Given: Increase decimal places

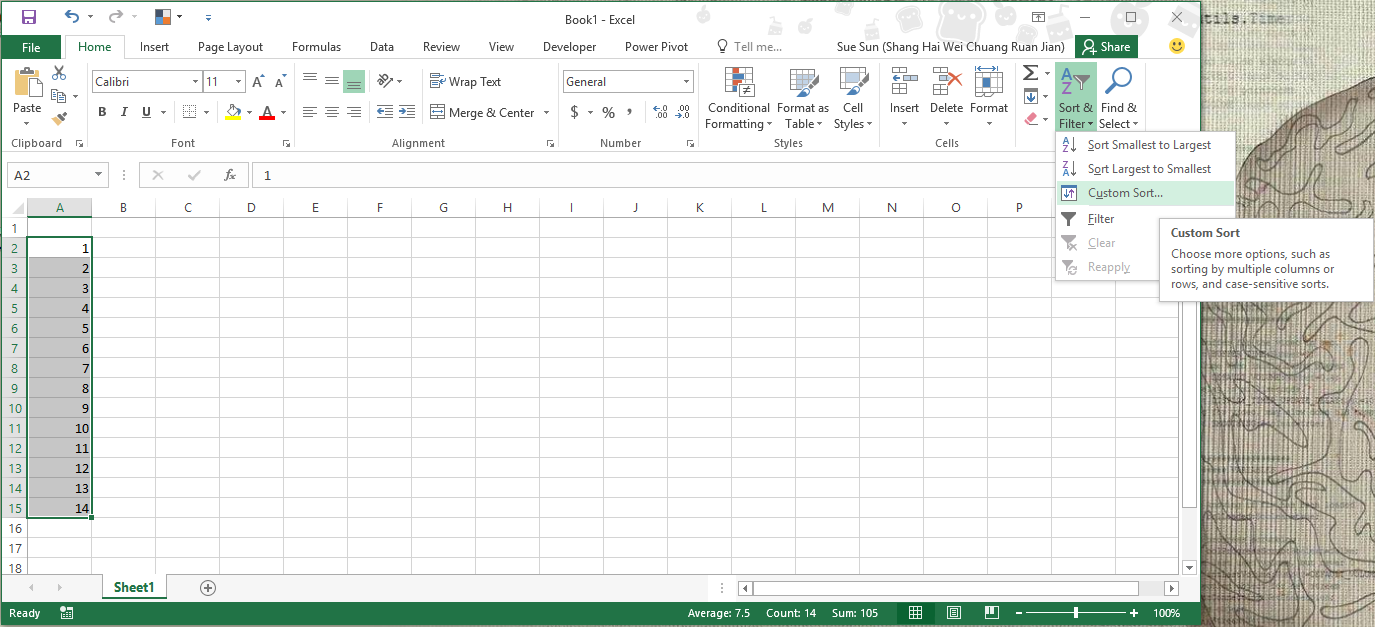Looking at the screenshot, I should tap(660, 112).
